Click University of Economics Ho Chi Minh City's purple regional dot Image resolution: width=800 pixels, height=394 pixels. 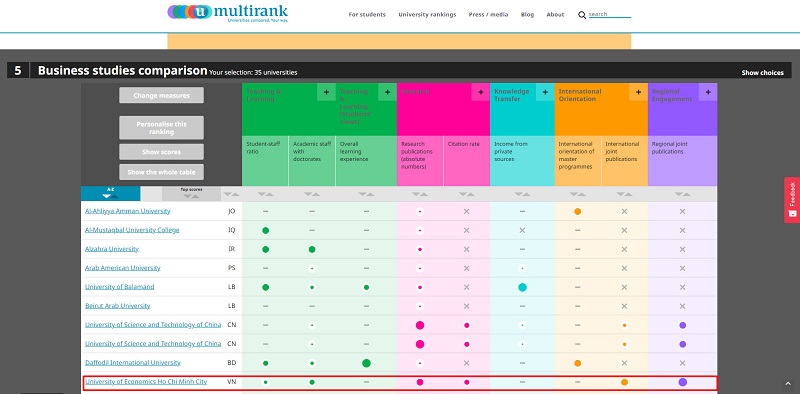click(x=683, y=382)
